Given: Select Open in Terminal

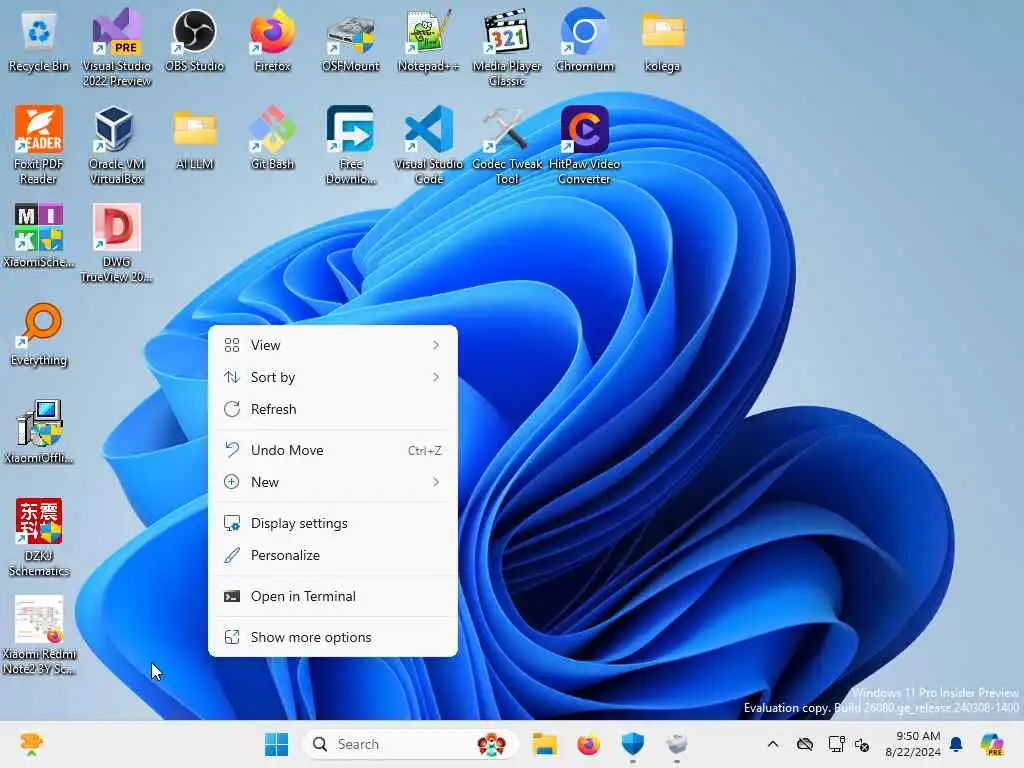Looking at the screenshot, I should pos(332,596).
